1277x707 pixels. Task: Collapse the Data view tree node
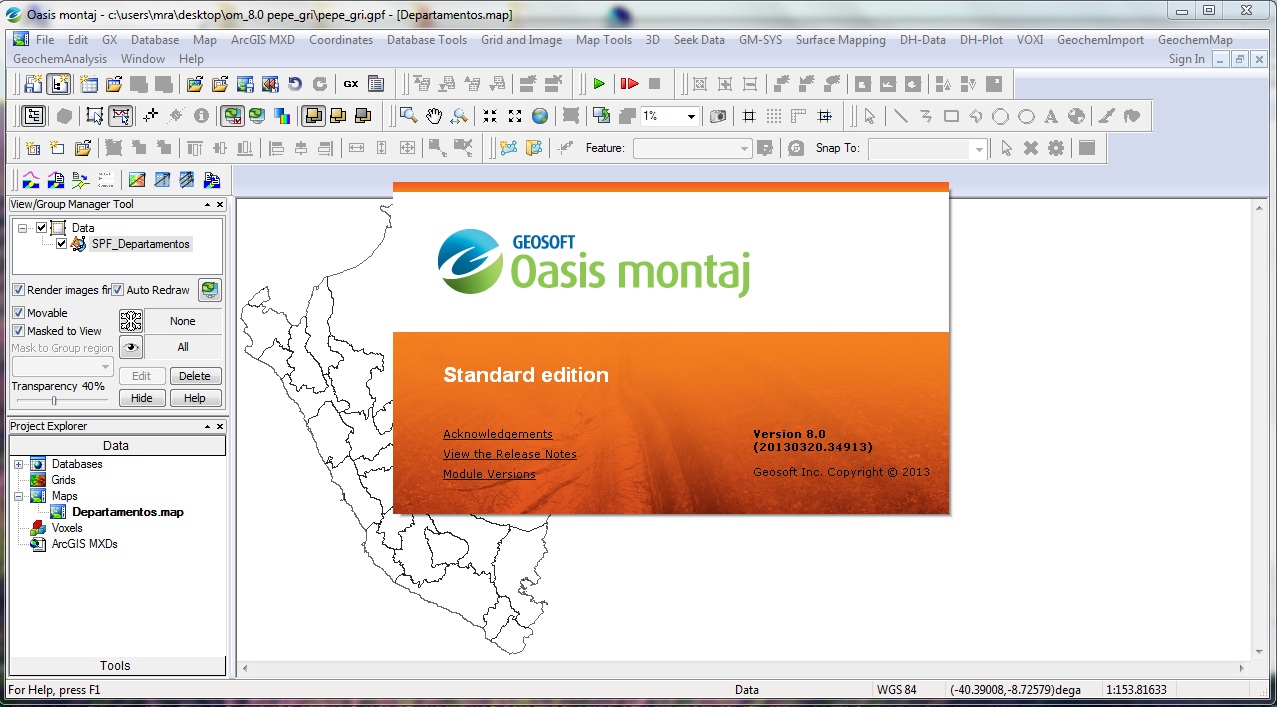(x=23, y=228)
